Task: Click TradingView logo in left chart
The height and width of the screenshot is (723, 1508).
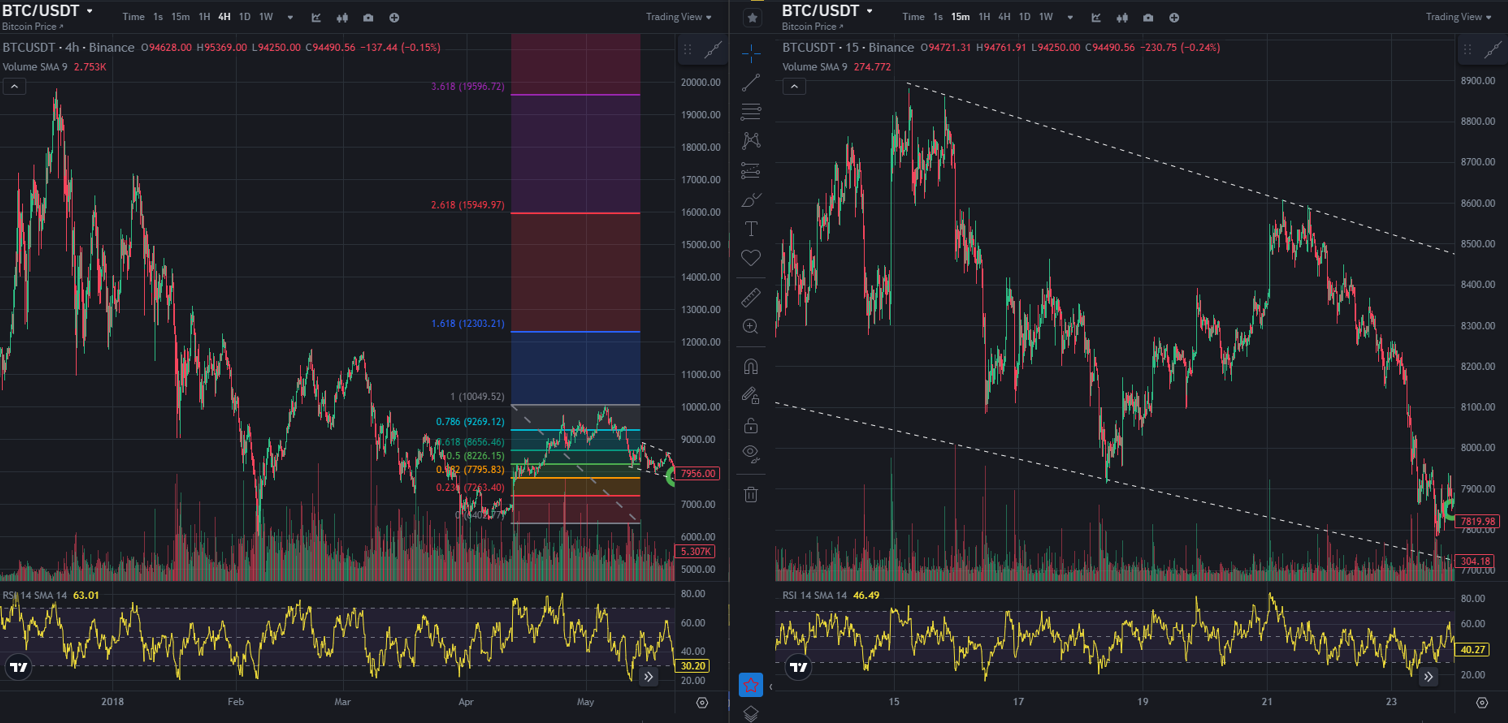Action: tap(17, 666)
